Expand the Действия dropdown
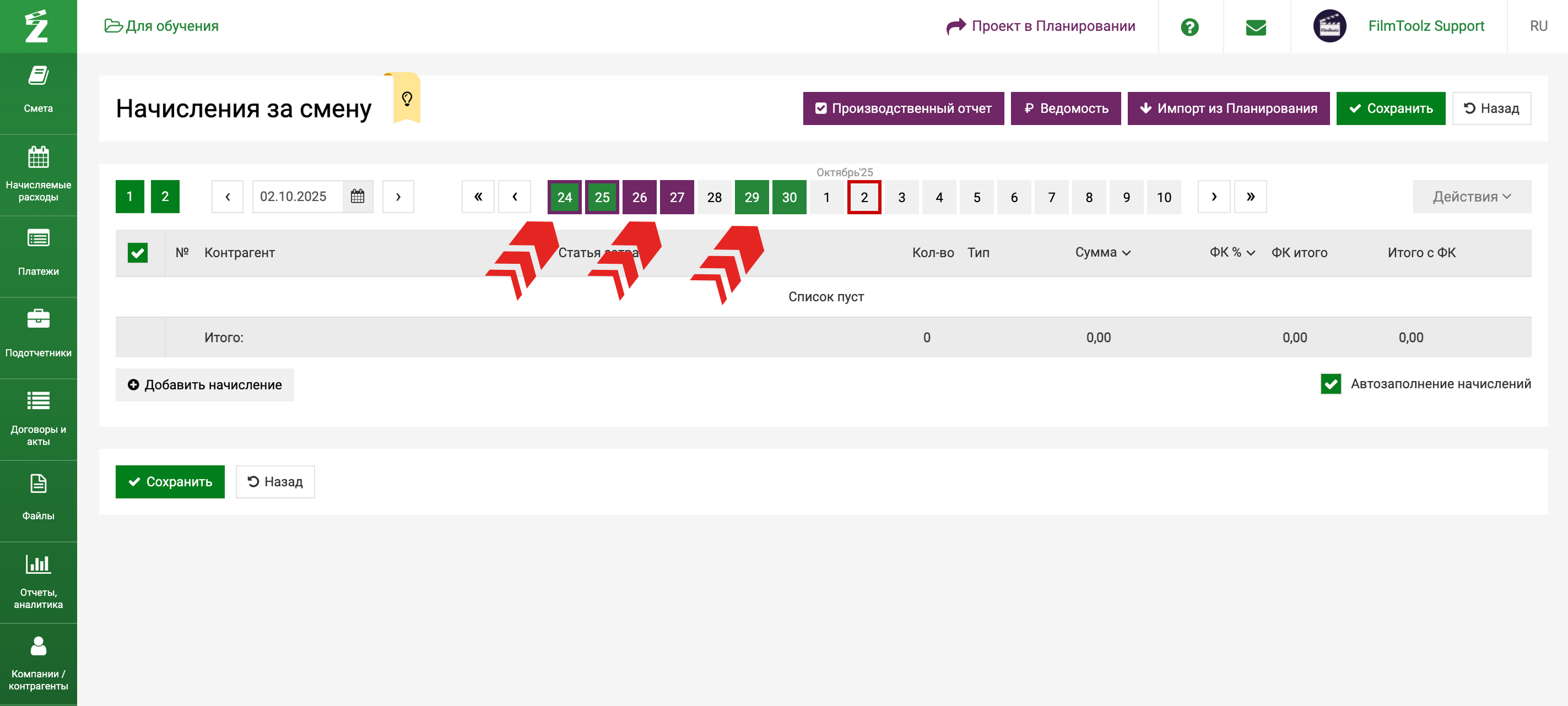The width and height of the screenshot is (1568, 706). coord(1471,197)
